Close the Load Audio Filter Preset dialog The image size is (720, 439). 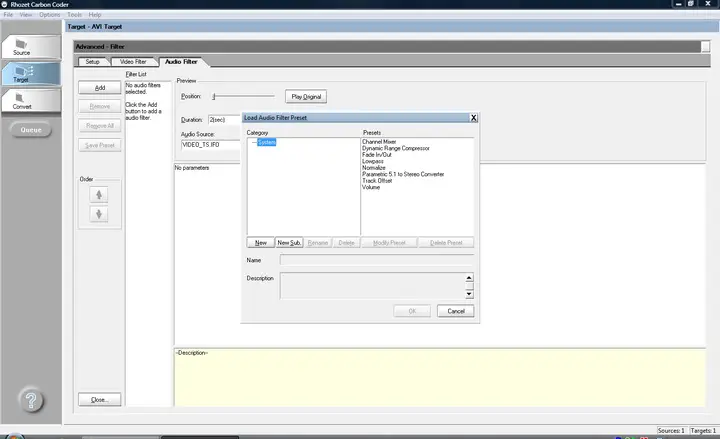pos(473,118)
